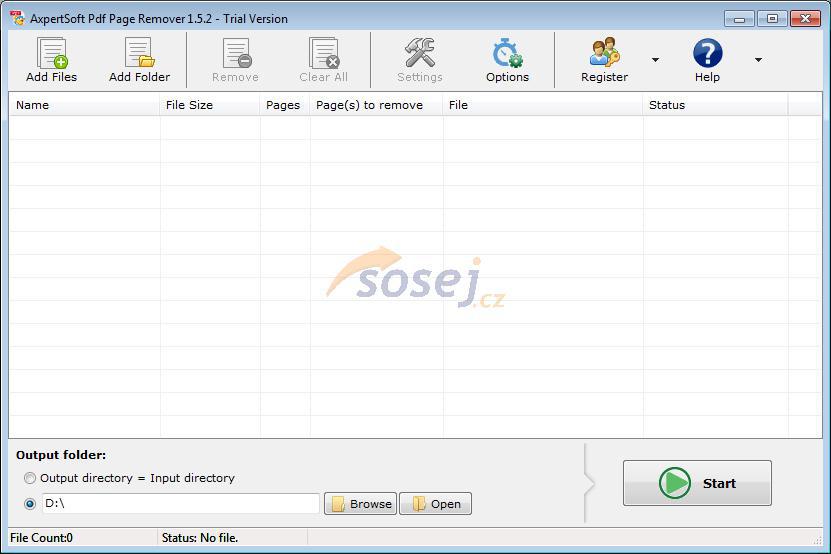Click the Register users icon
Image resolution: width=831 pixels, height=554 pixels.
[x=604, y=53]
